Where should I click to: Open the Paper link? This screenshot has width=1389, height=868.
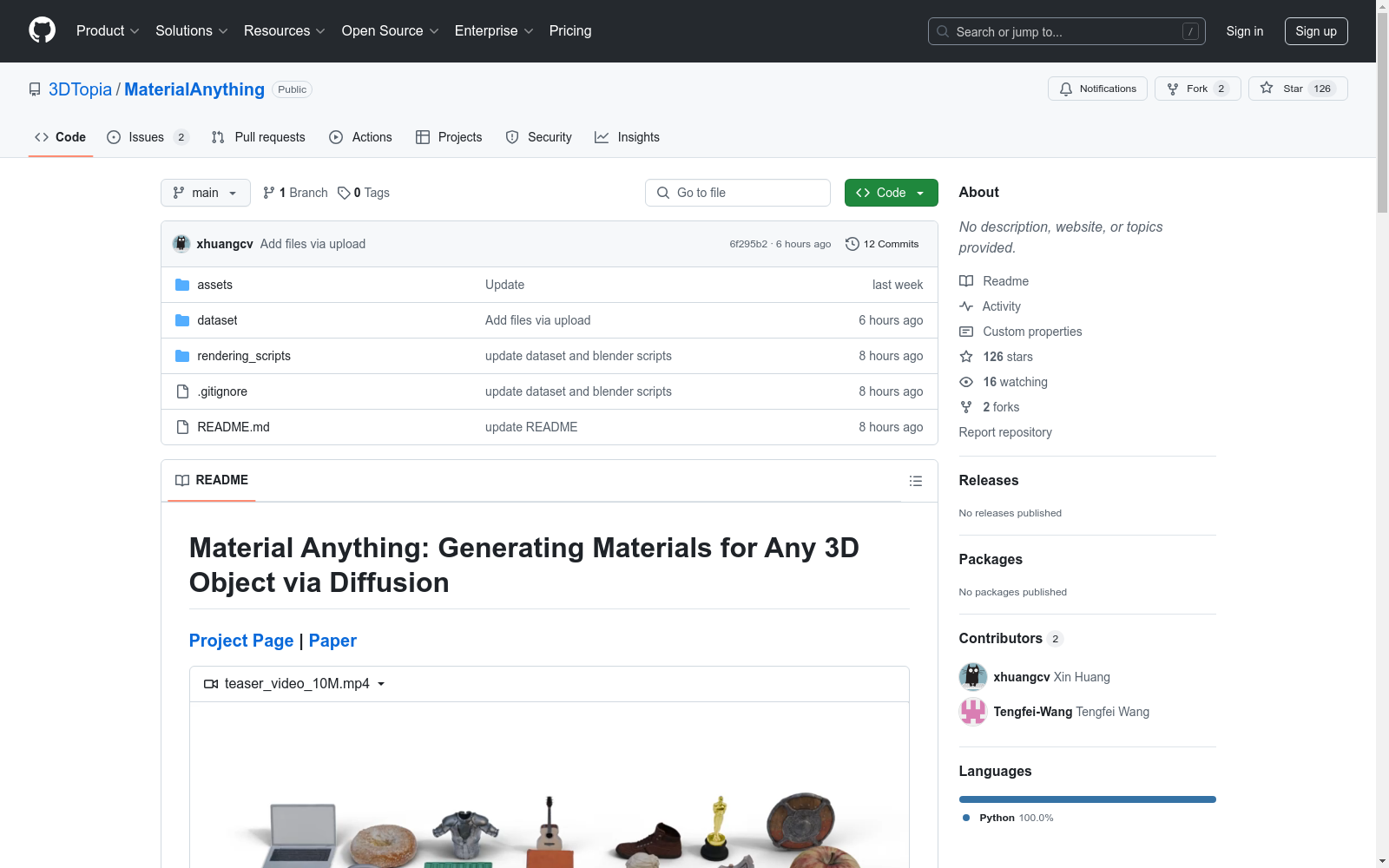point(332,641)
